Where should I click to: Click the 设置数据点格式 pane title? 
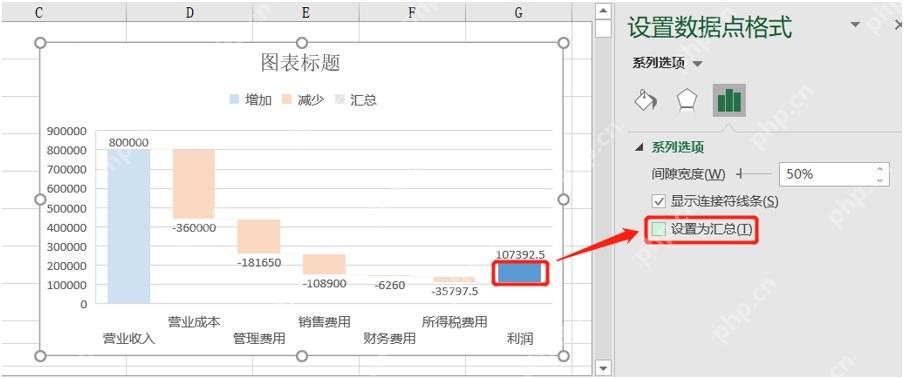(x=710, y=27)
